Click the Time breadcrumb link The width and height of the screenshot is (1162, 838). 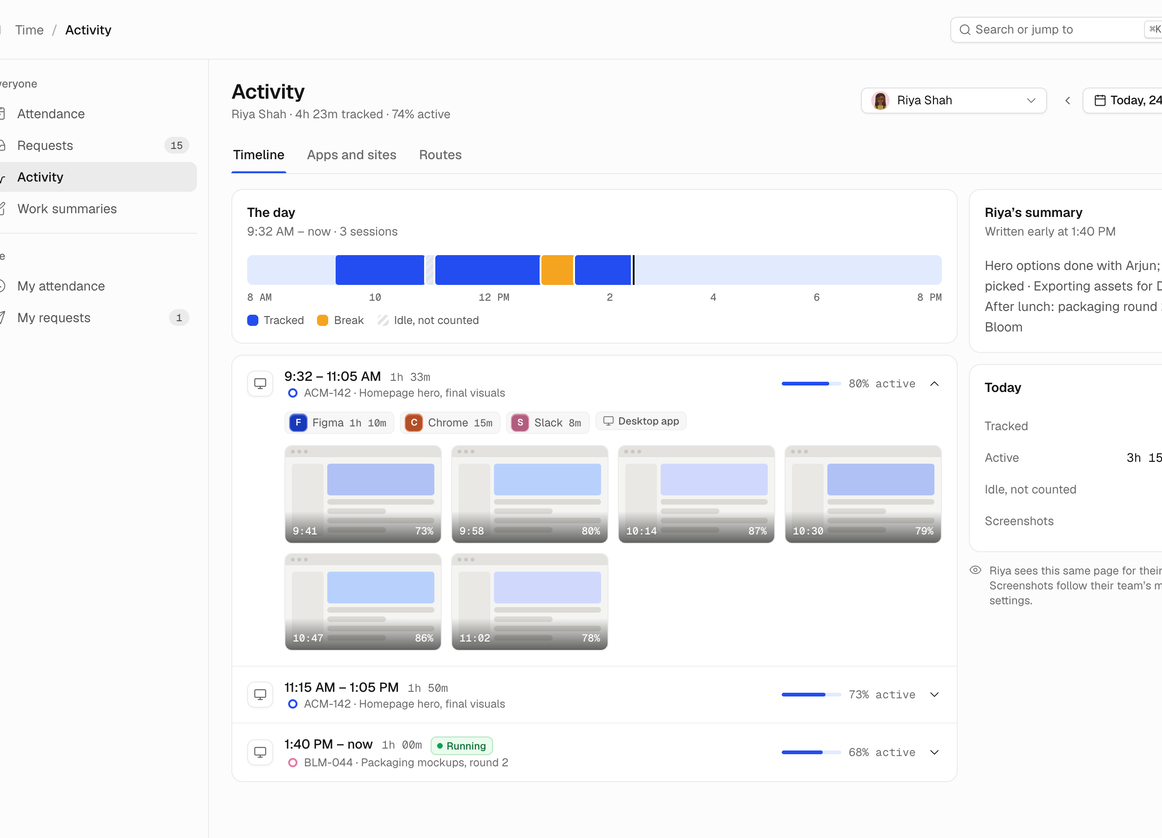click(30, 30)
